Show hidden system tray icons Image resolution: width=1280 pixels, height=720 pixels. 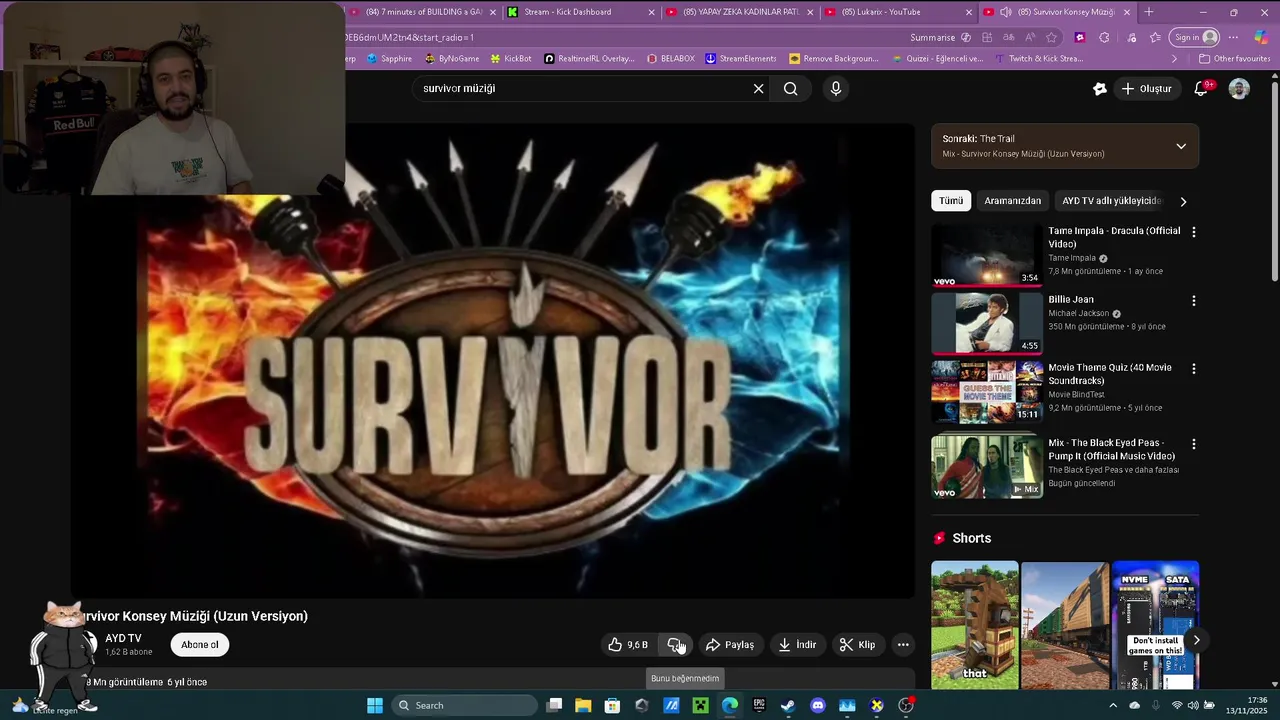(1114, 706)
